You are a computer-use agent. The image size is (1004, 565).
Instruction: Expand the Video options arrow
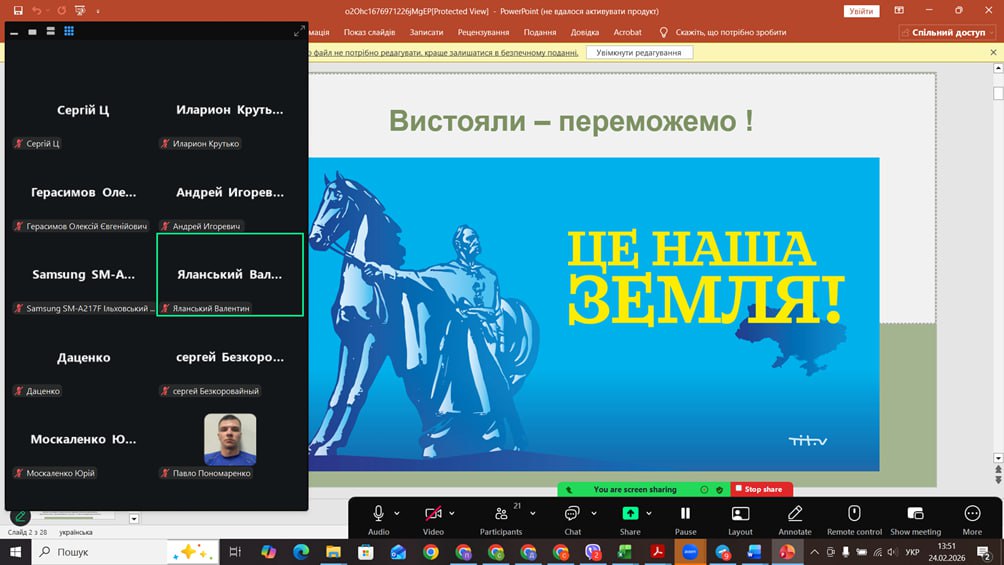(x=453, y=513)
